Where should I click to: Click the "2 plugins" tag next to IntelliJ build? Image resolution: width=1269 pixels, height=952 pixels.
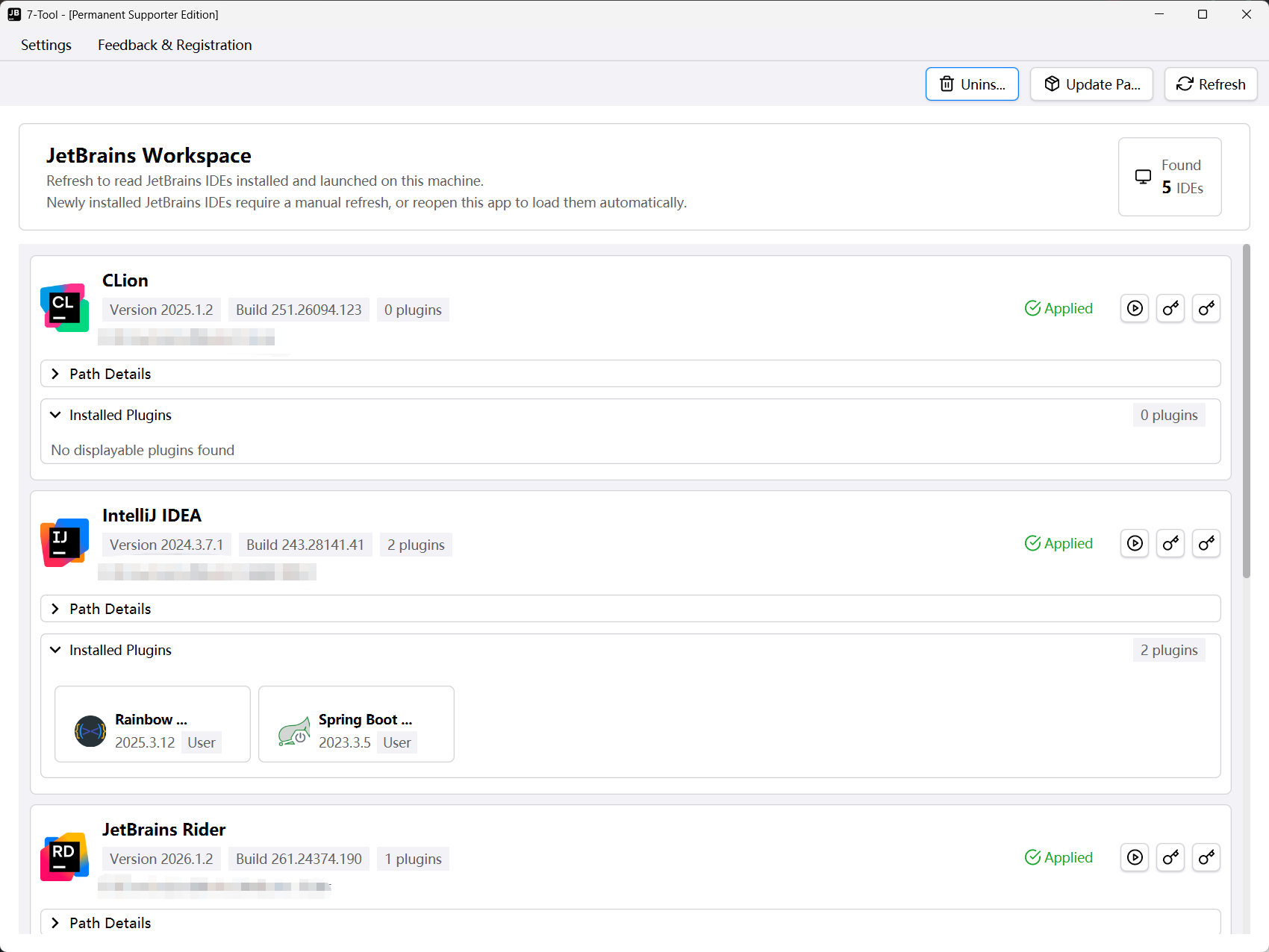click(416, 545)
